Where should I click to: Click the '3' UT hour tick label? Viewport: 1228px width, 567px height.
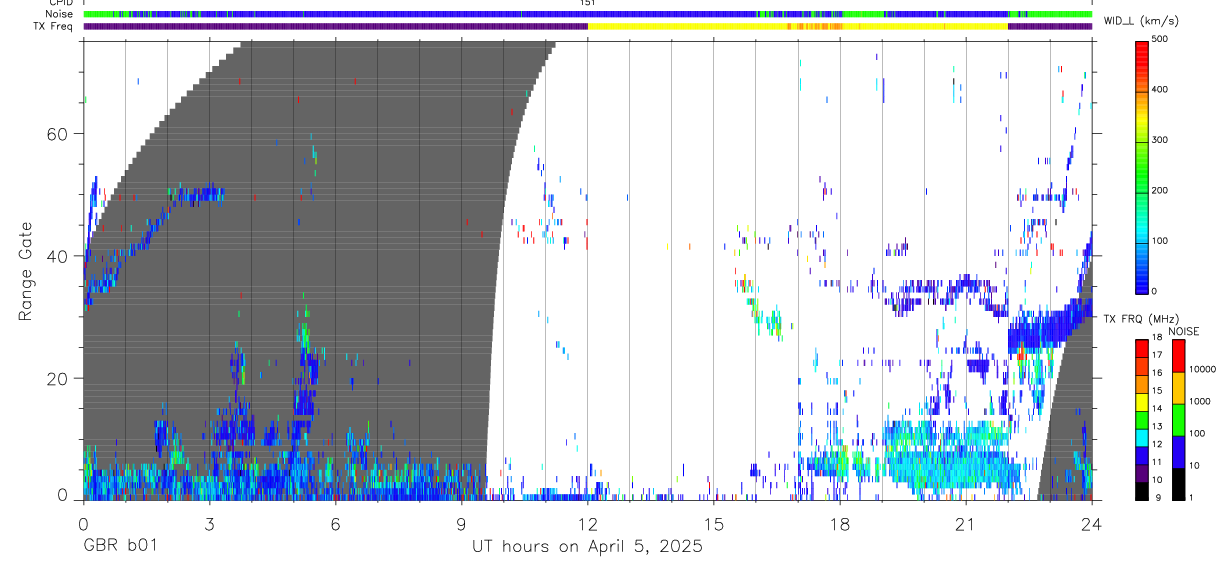tap(209, 524)
